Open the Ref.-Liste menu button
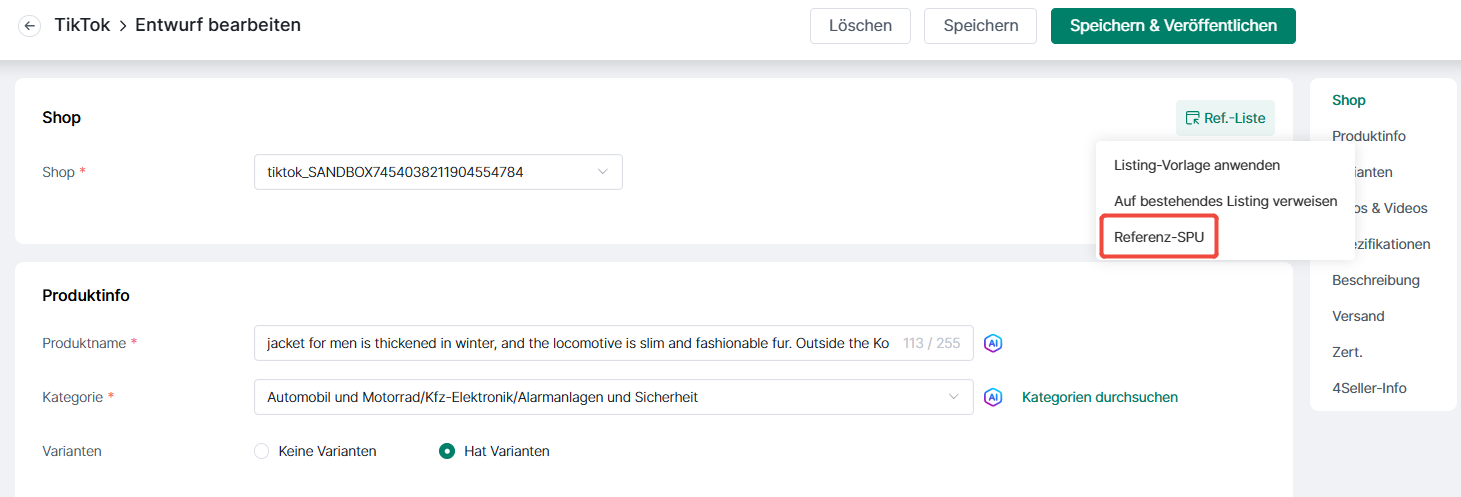1461x497 pixels. tap(1225, 118)
